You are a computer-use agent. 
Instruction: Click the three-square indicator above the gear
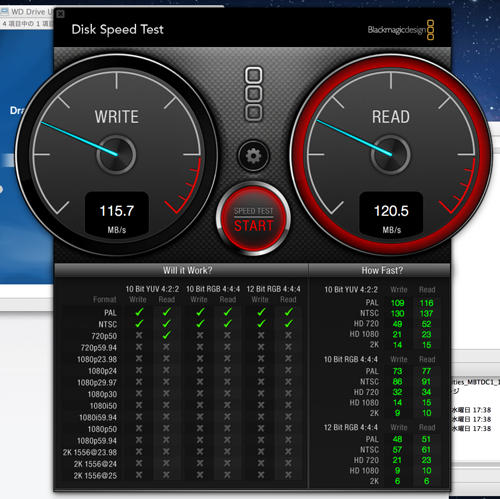point(254,94)
